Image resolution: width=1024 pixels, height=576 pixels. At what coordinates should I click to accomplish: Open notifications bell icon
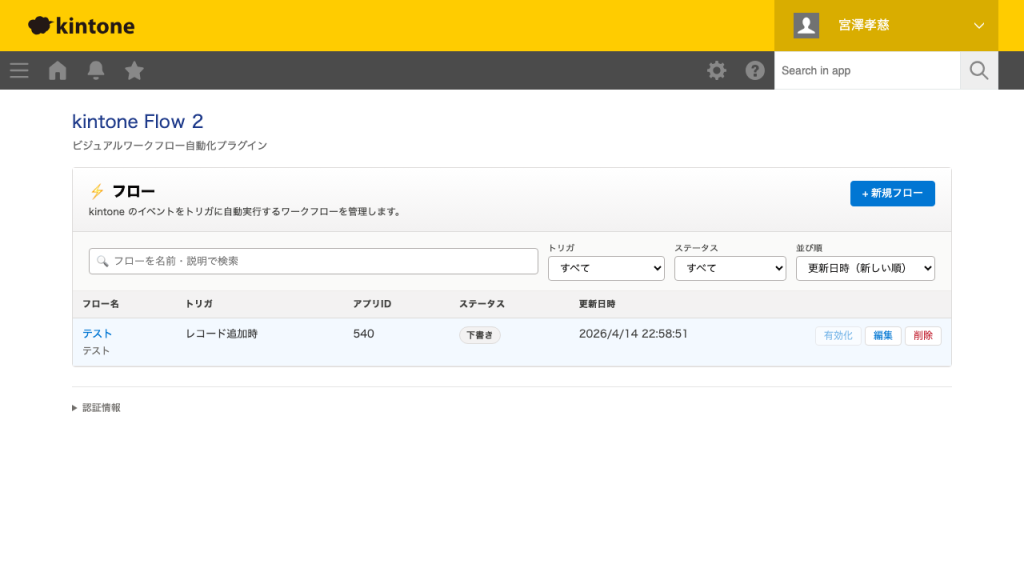tap(96, 70)
